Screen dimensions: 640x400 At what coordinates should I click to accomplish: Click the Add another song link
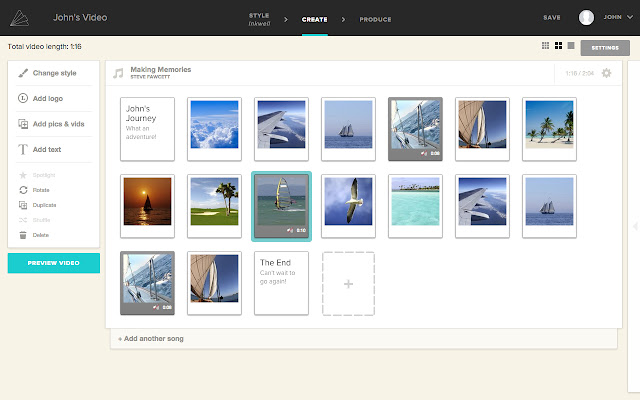coord(151,339)
